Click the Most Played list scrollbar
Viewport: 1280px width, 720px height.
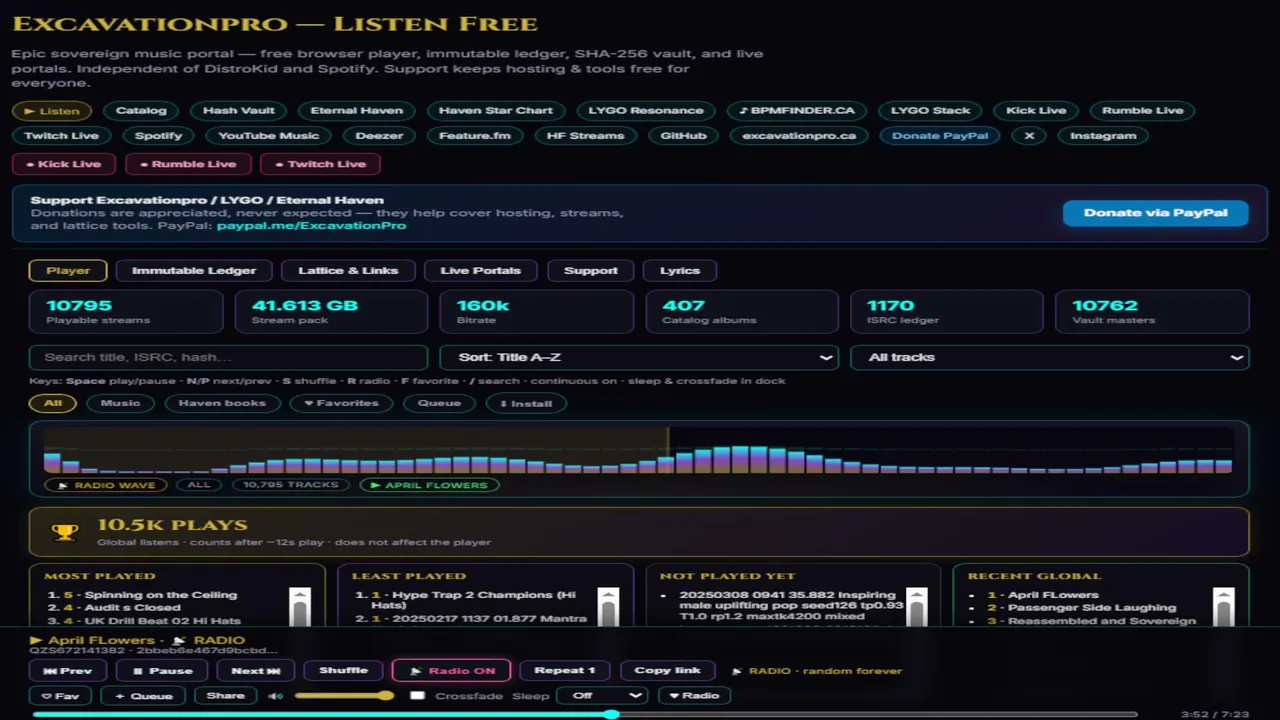tap(300, 606)
